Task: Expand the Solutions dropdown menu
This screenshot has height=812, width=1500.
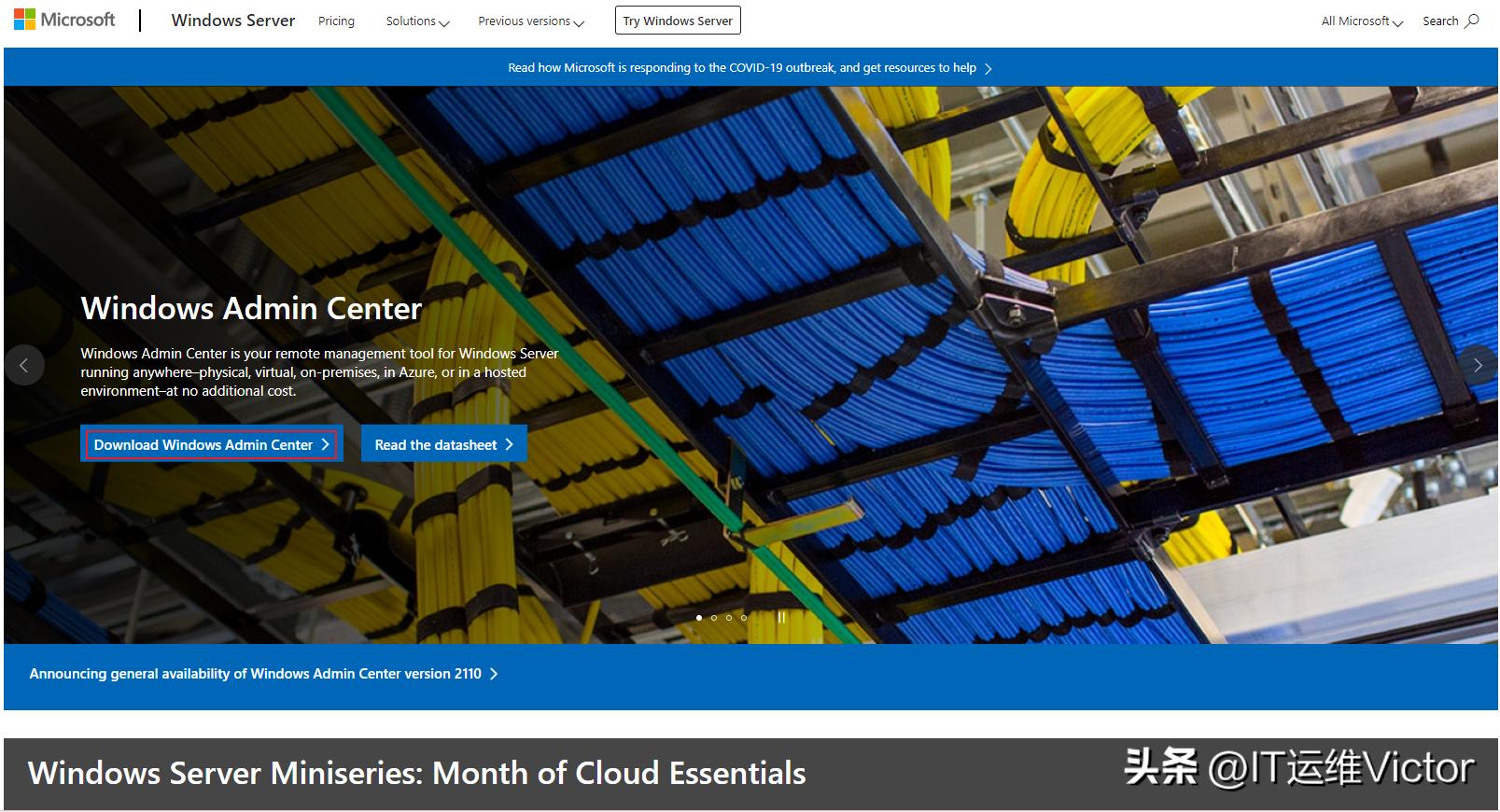Action: [417, 21]
